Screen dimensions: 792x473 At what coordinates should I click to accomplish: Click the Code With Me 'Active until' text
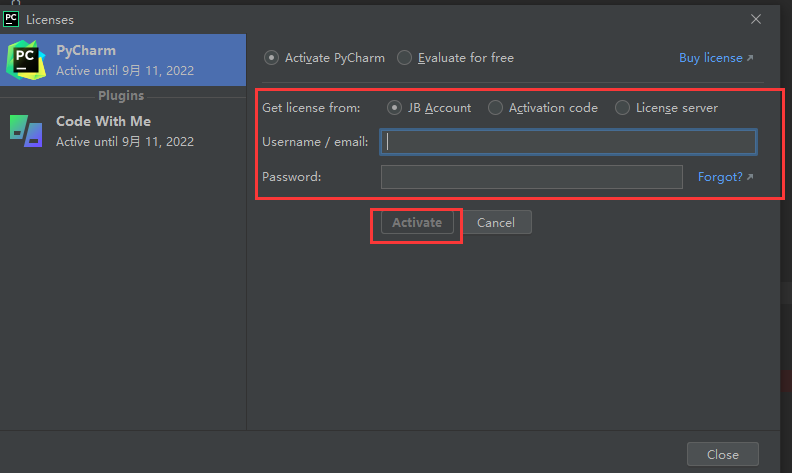[125, 142]
